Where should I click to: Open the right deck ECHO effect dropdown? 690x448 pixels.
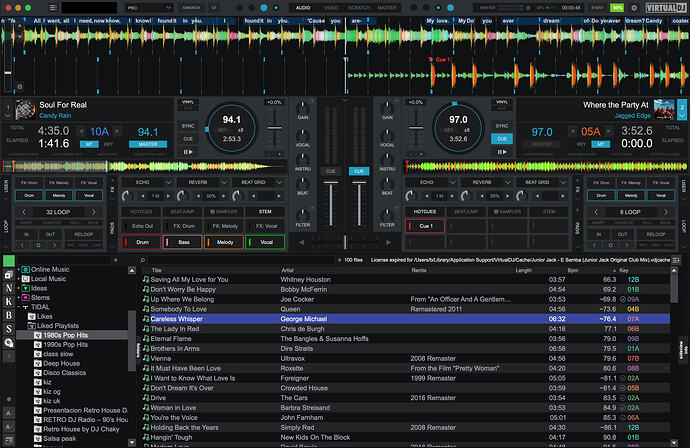[452, 182]
